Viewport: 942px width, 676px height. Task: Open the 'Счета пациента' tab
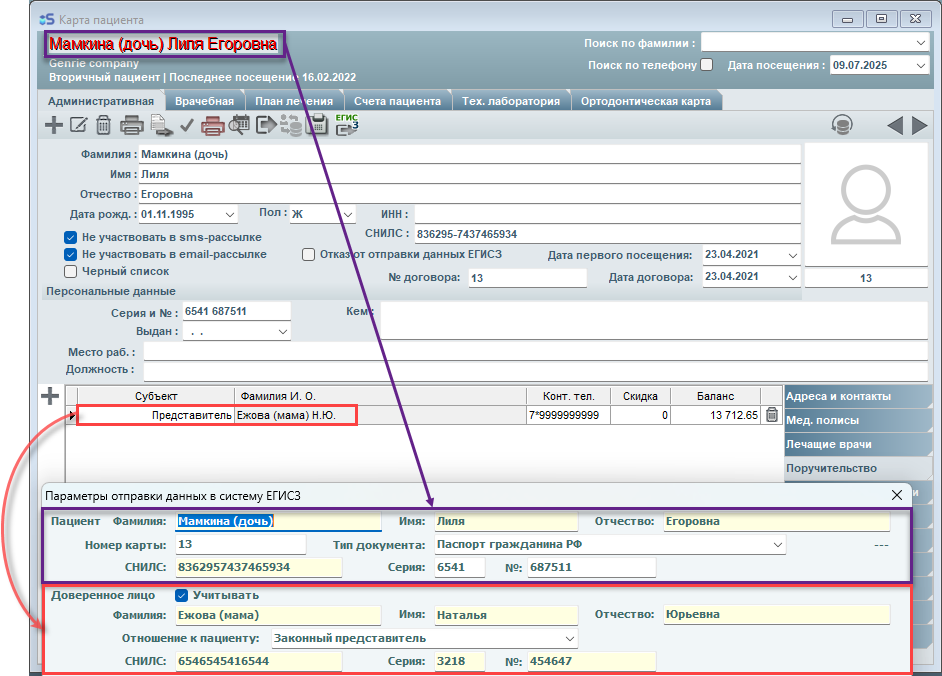click(x=397, y=101)
